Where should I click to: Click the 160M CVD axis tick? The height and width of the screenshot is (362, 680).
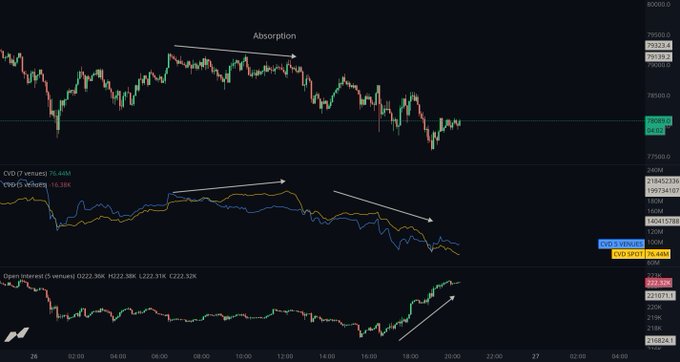pyautogui.click(x=655, y=211)
